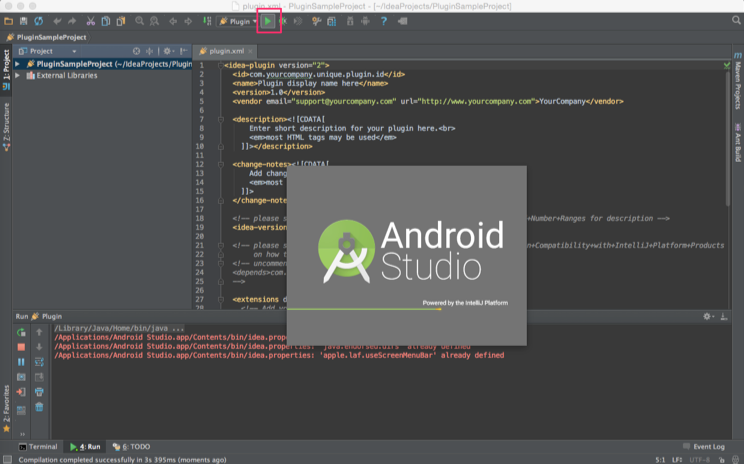
Task: Click the Debug bug icon beside Run
Action: pos(283,21)
